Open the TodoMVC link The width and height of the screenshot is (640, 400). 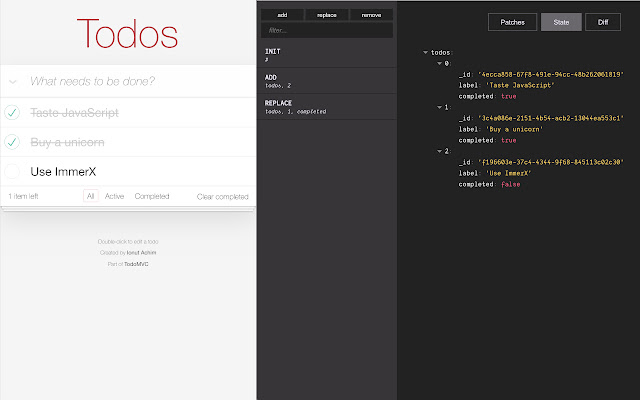[136, 264]
